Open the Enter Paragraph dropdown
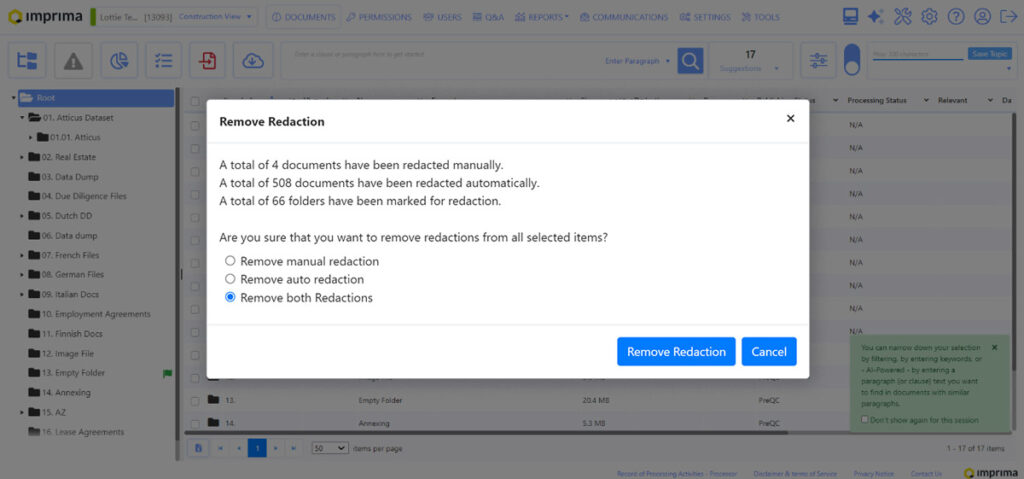Viewport: 1024px width, 479px height. (x=638, y=61)
